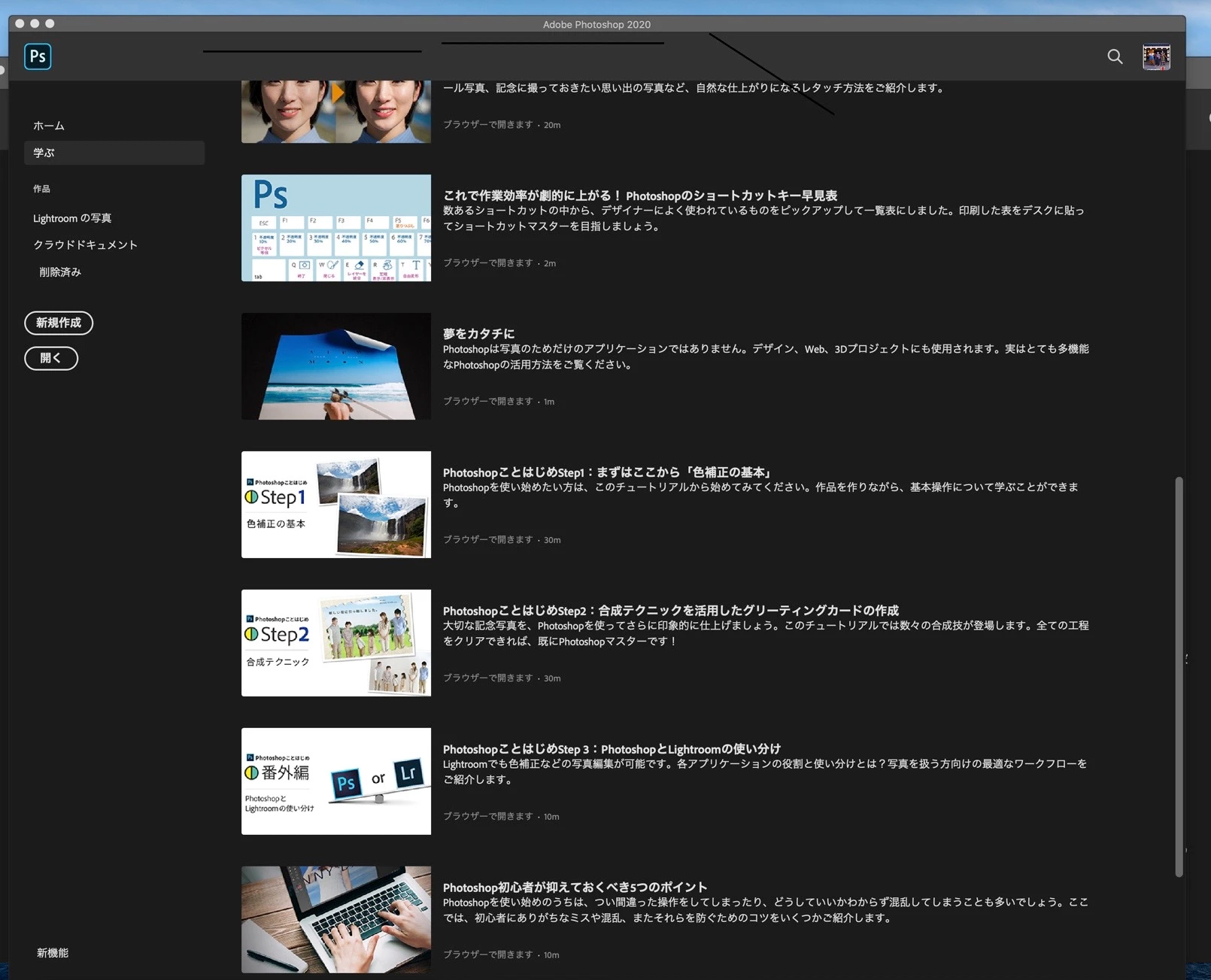Click description starting 大切な記念写真を
The image size is (1211, 980).
pyautogui.click(x=766, y=633)
